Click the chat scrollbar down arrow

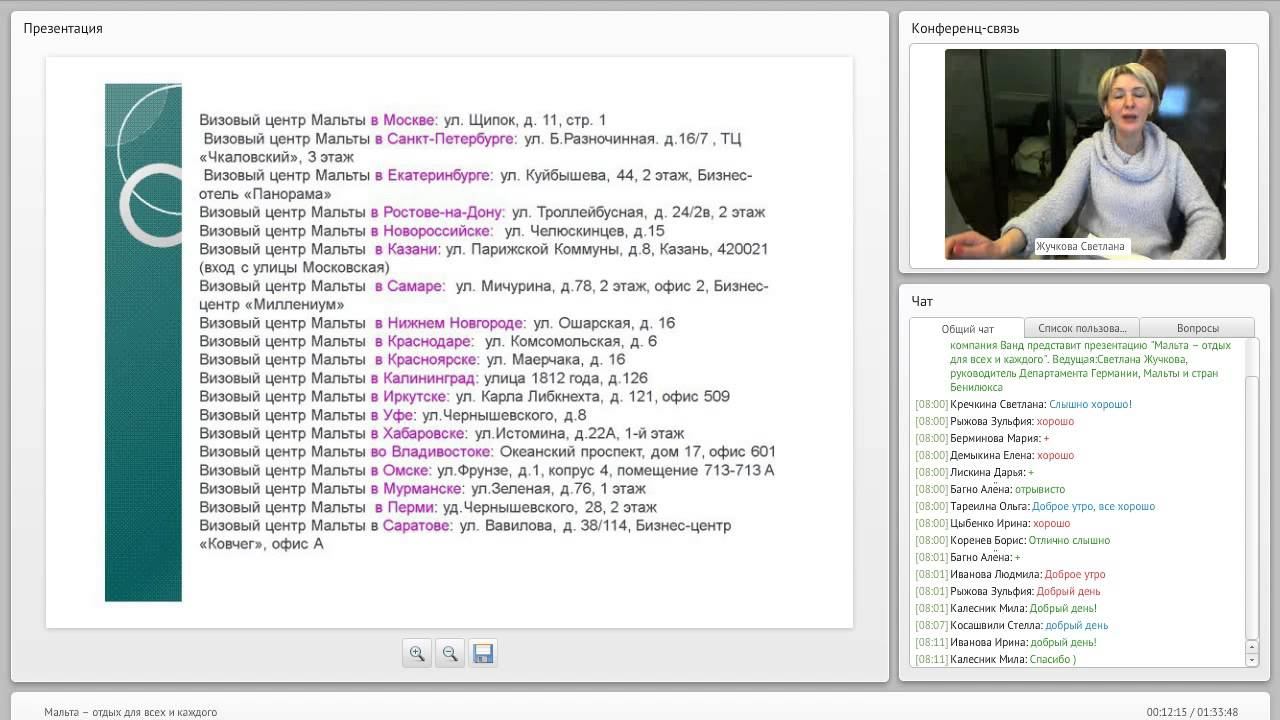1251,660
